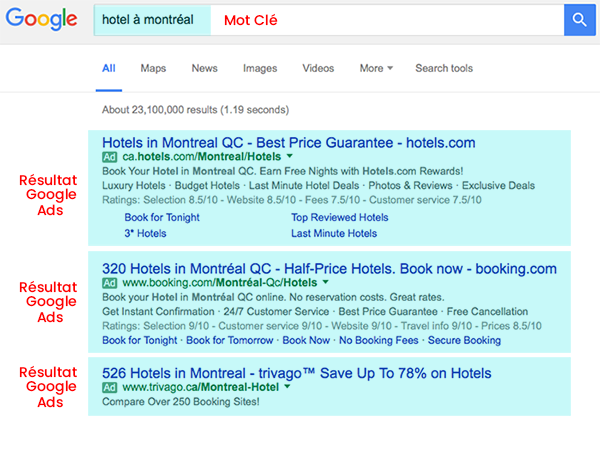
Task: Open the 3* Hotels sitelink
Action: pyautogui.click(x=145, y=233)
